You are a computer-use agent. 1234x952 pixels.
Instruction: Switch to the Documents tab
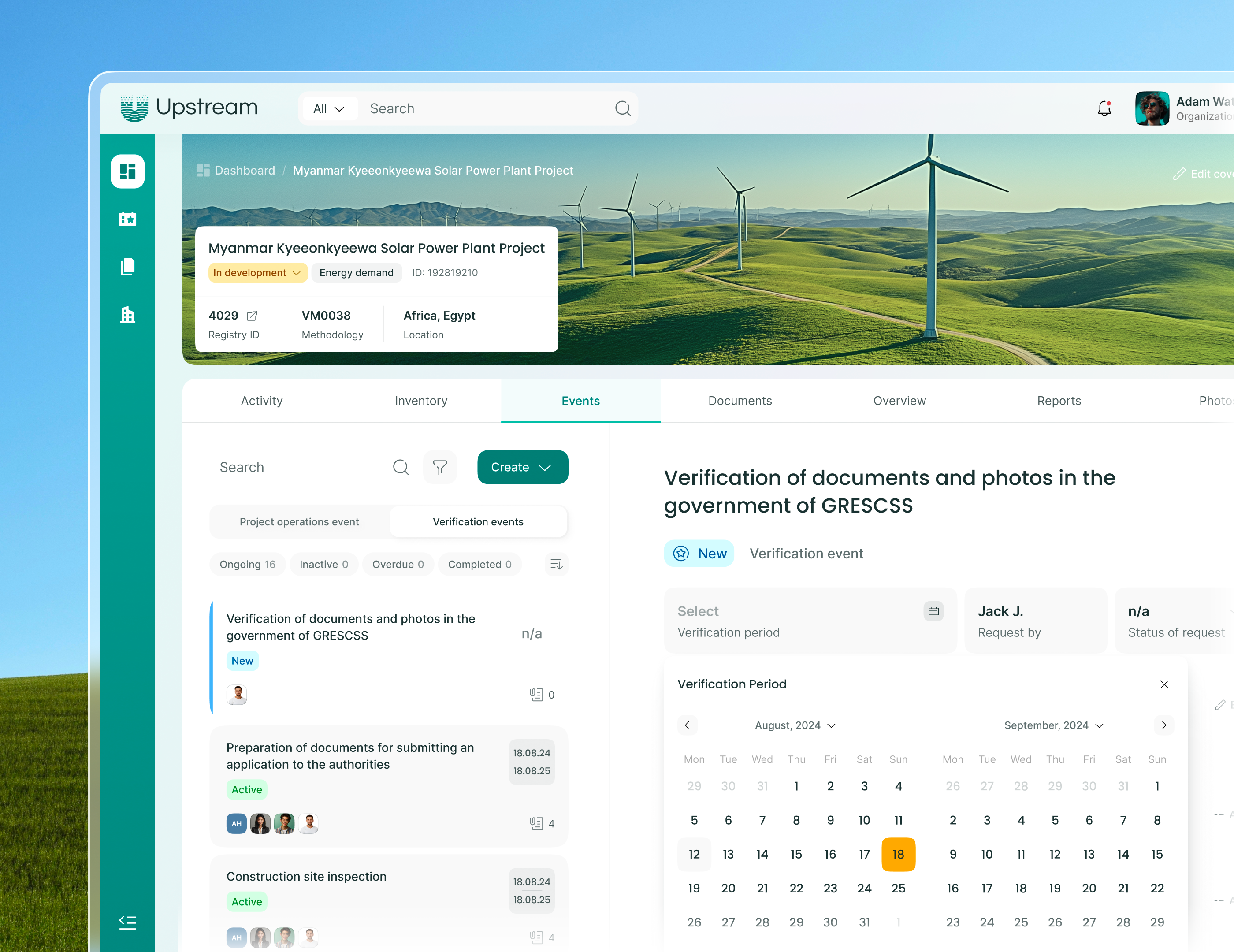(x=740, y=401)
